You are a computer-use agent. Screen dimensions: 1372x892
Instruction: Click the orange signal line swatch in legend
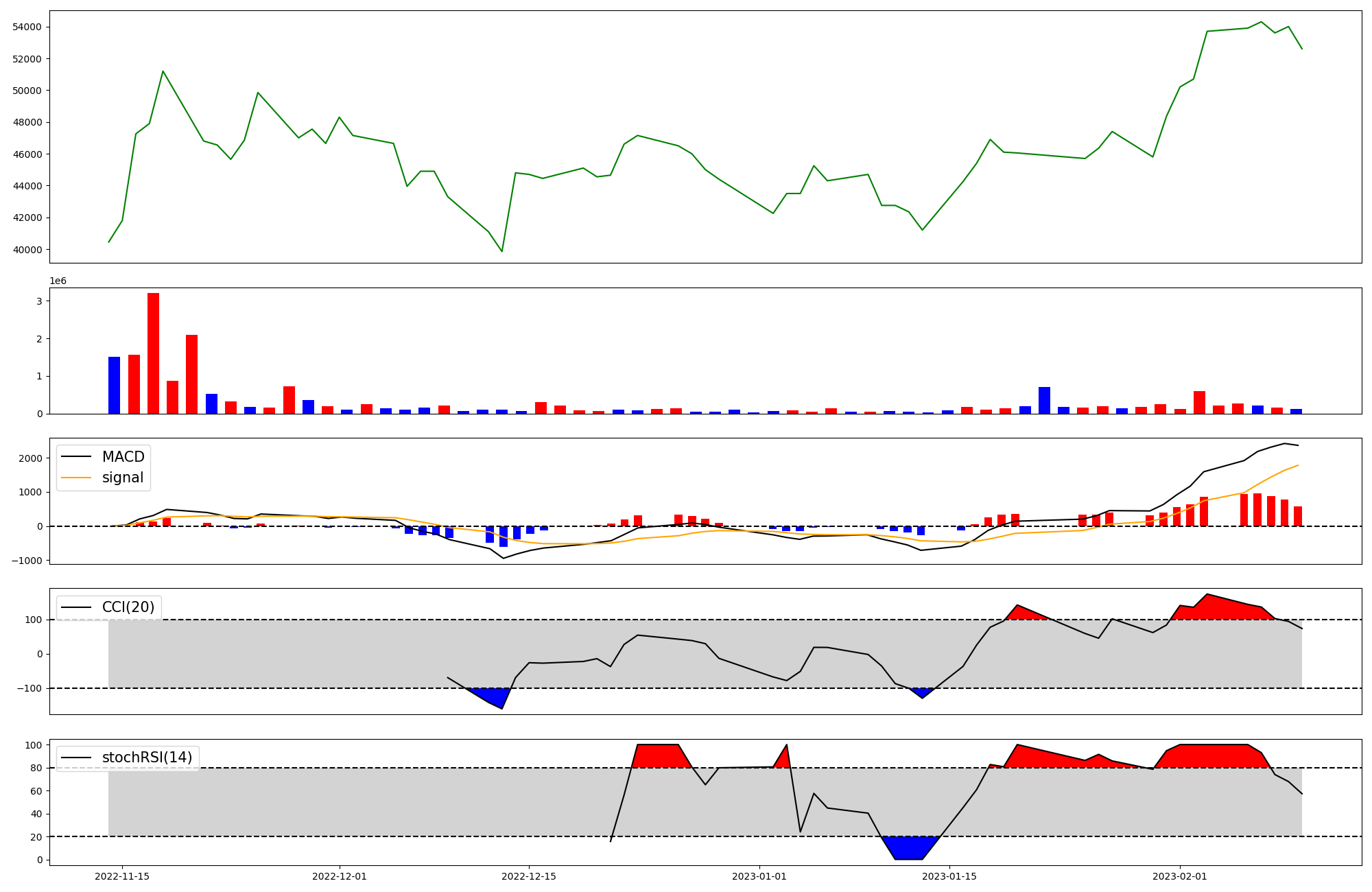(x=76, y=478)
